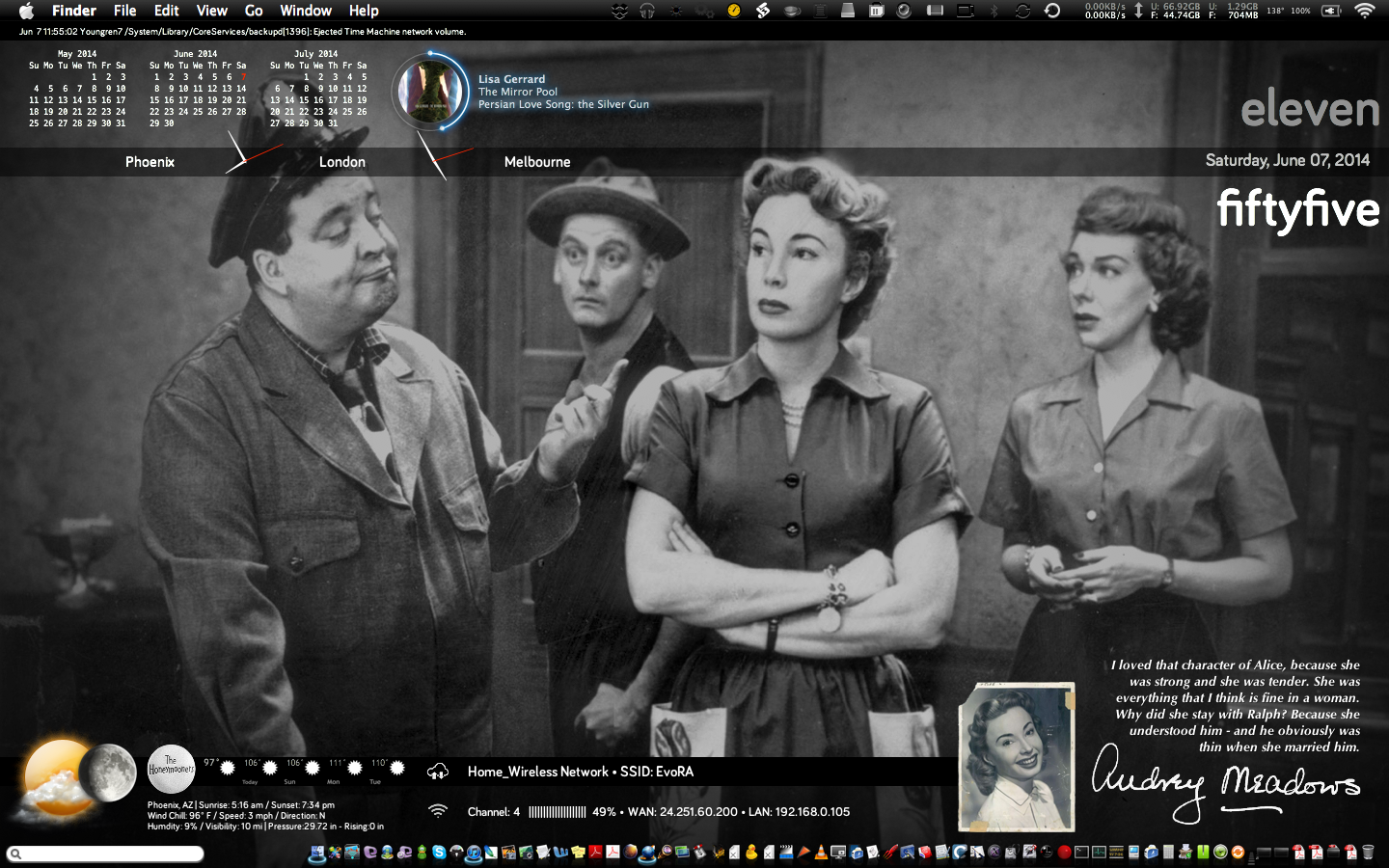Click the yellow clock menu bar icon
1389x868 pixels.
click(734, 11)
